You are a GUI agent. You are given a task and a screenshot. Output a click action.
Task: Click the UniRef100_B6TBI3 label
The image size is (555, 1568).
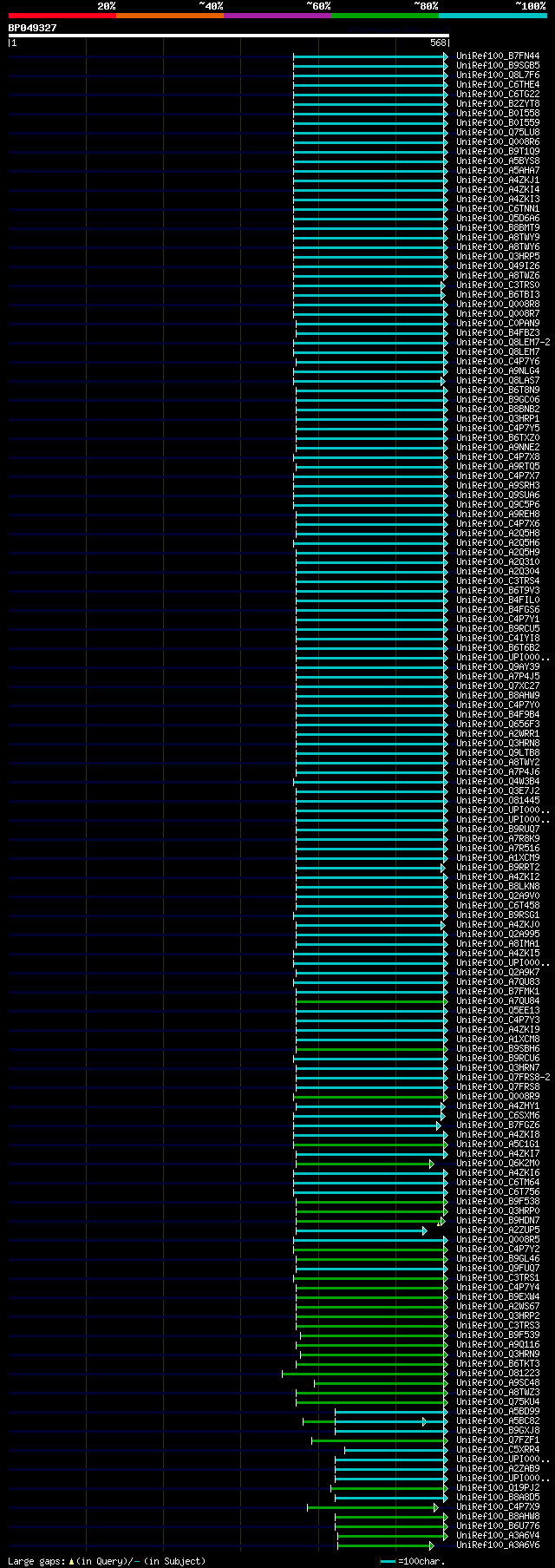pos(498,295)
